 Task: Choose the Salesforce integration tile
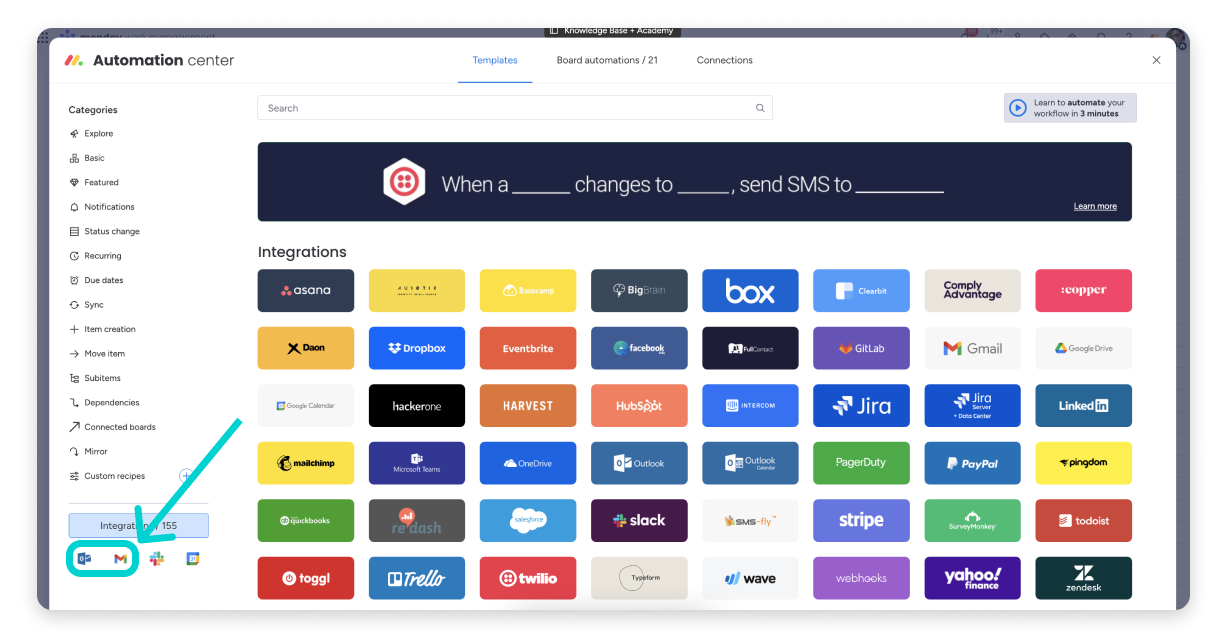click(528, 521)
